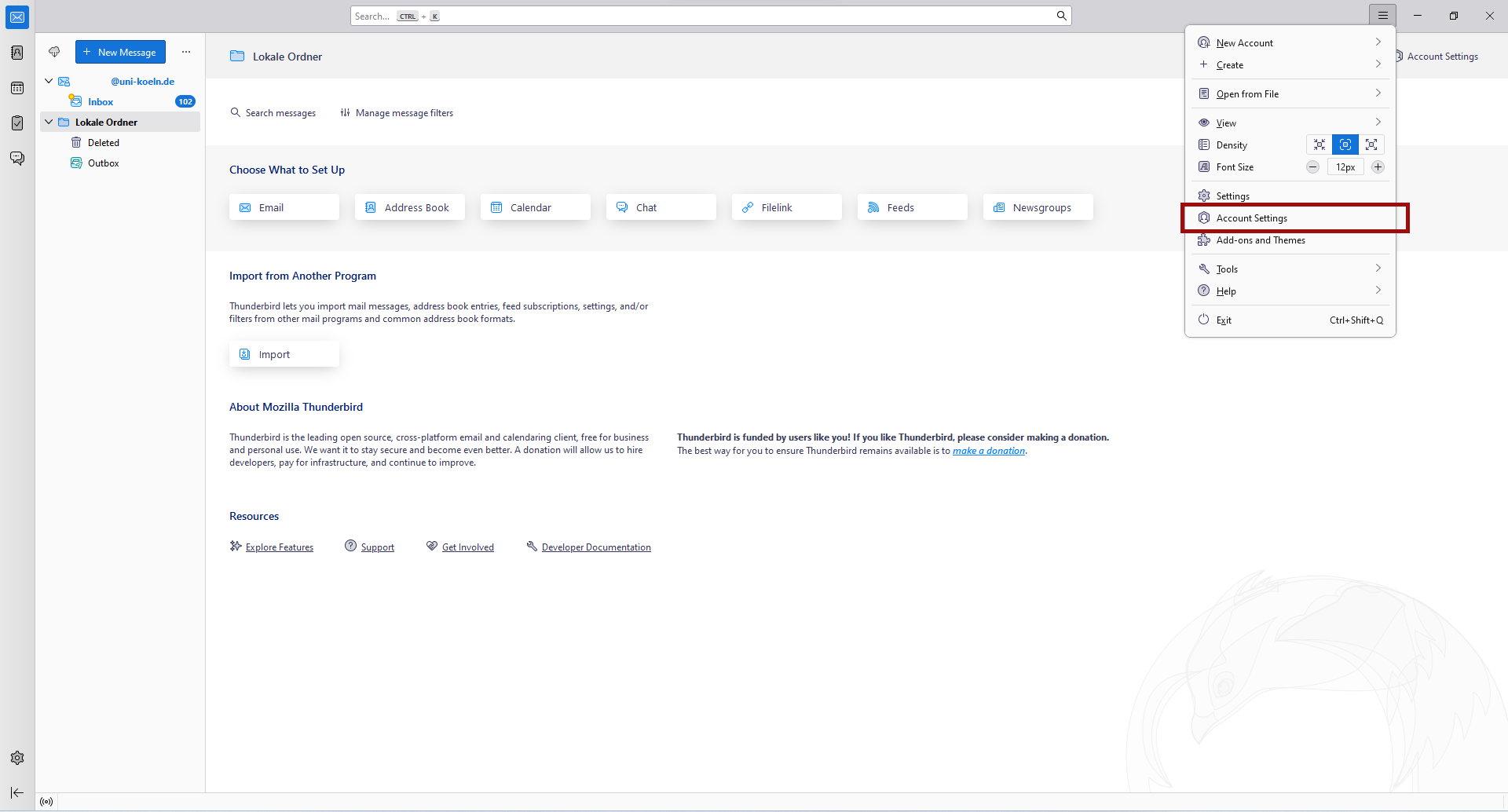The image size is (1508, 812).
Task: Open the Chat space icon in sidebar
Action: (17, 159)
